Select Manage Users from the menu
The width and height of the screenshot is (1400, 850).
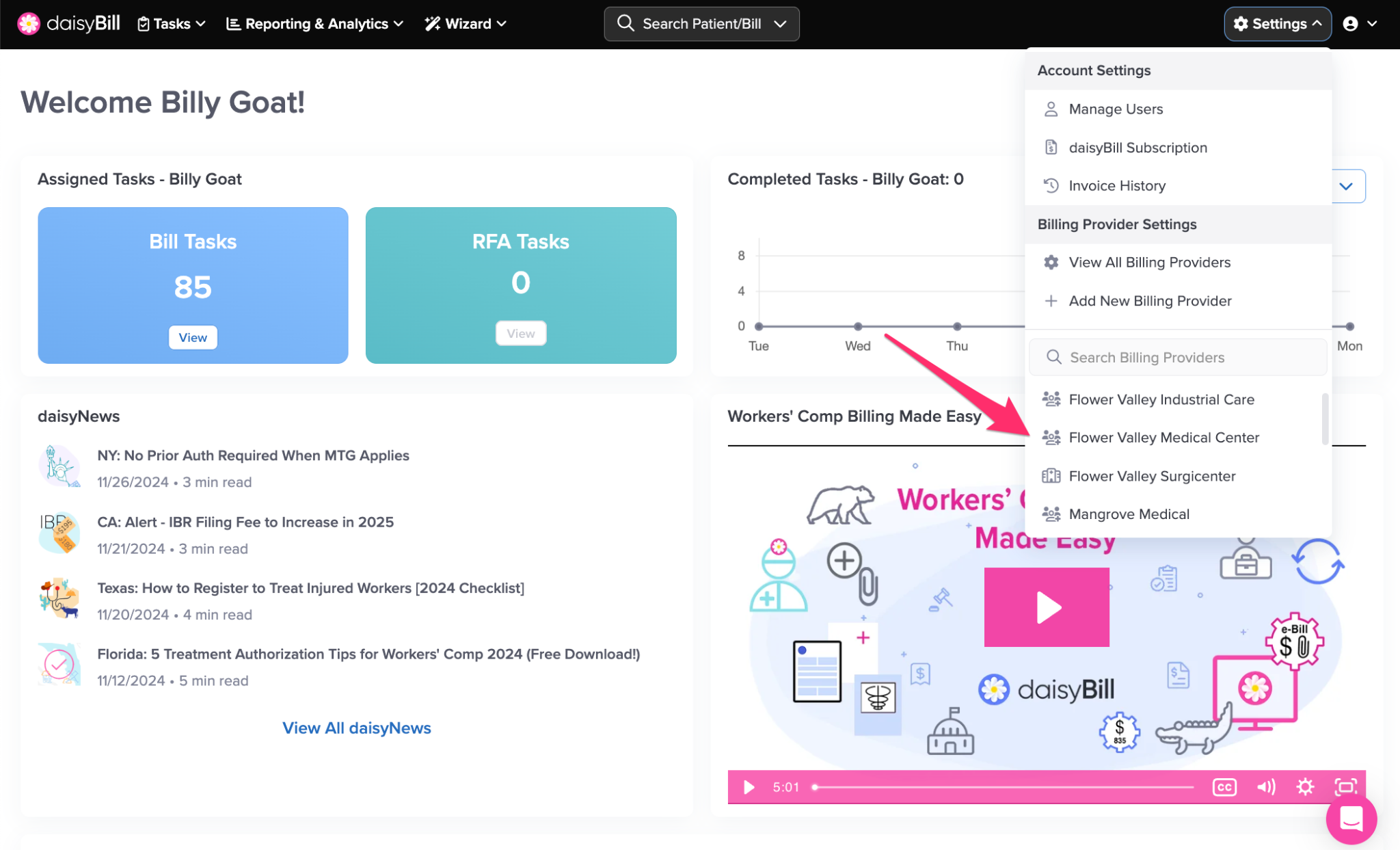pyautogui.click(x=1115, y=109)
